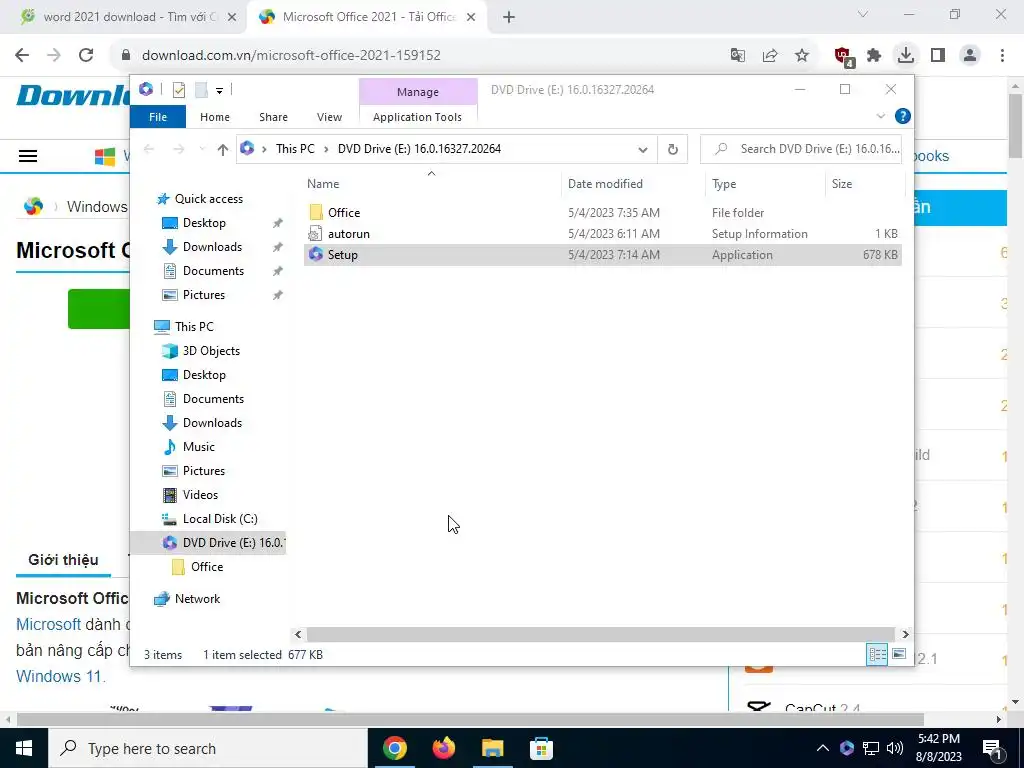Select Videos in navigation pane
Image resolution: width=1024 pixels, height=768 pixels.
pos(200,495)
